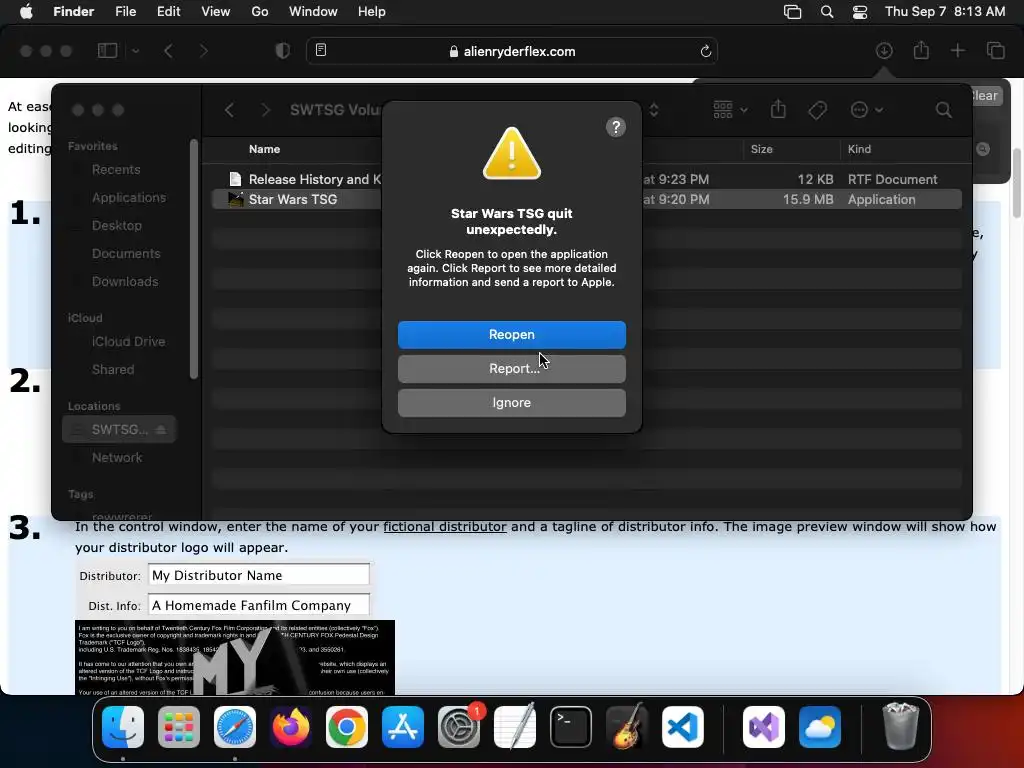Open Terminal from the Dock
1024x768 pixels.
(571, 727)
